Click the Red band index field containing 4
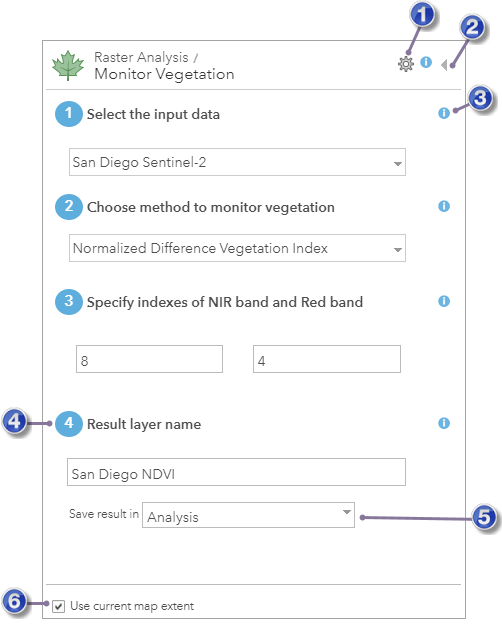The image size is (502, 634). coord(327,359)
